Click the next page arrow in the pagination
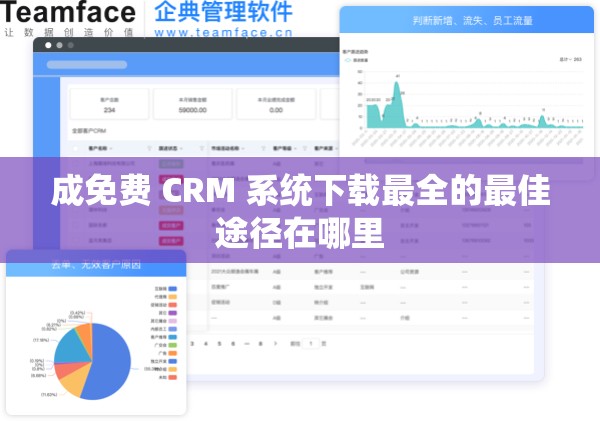Image resolution: width=600 pixels, height=421 pixels. click(x=275, y=344)
